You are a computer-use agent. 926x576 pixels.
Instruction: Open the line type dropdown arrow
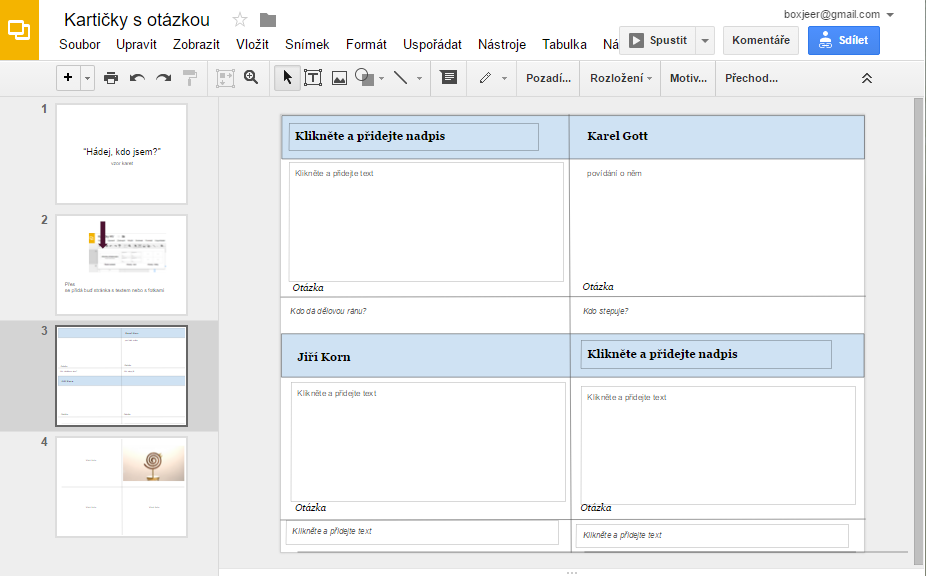[419, 78]
